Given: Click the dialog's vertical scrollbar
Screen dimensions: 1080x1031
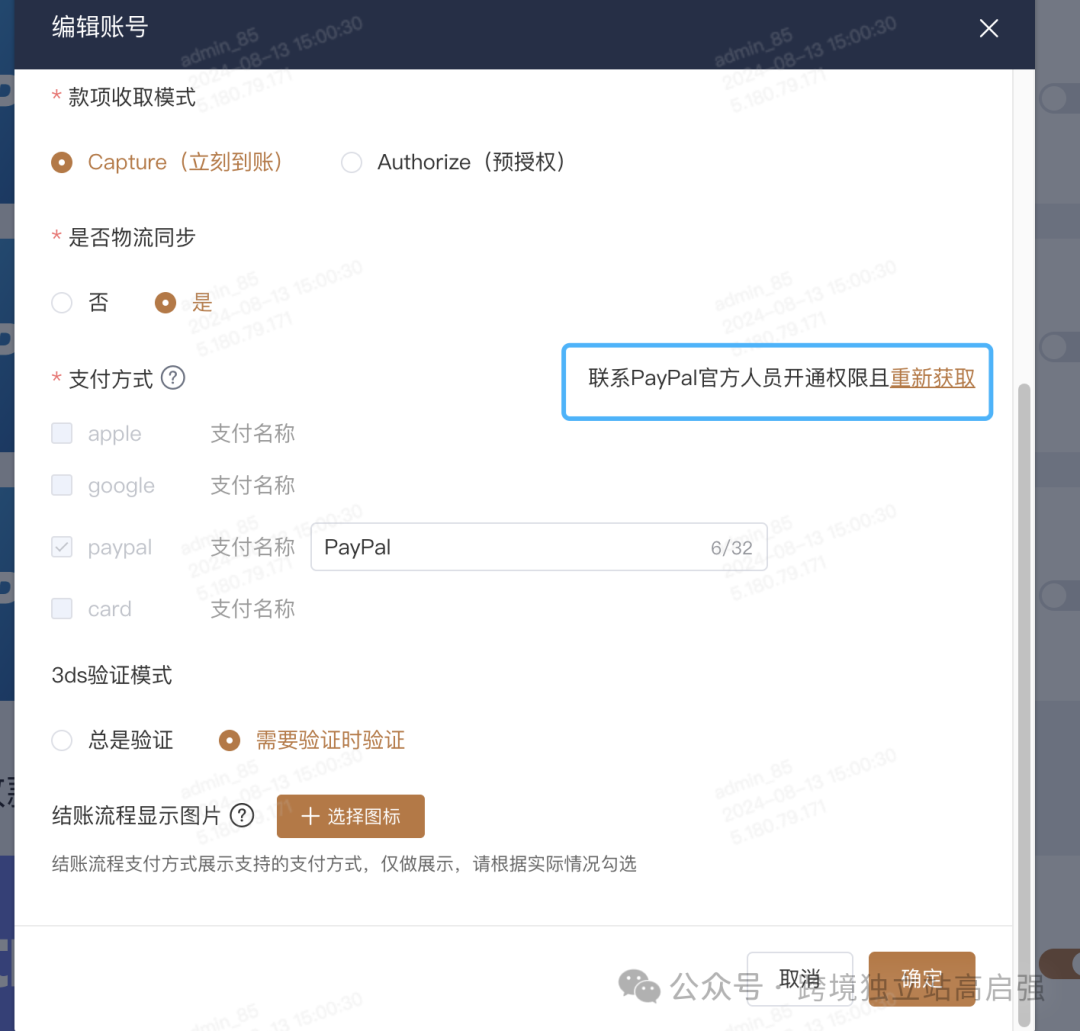Looking at the screenshot, I should click(1024, 704).
